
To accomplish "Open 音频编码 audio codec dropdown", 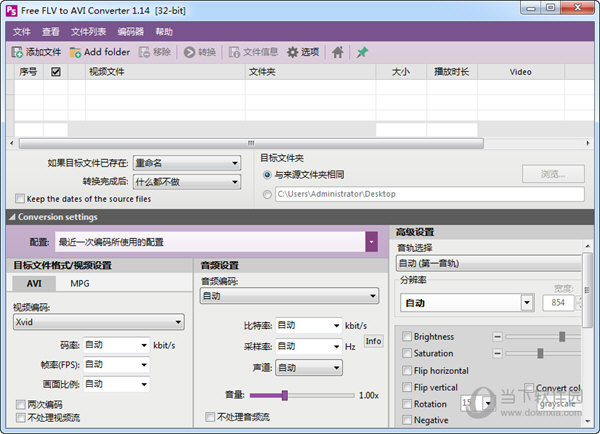I will pos(289,296).
